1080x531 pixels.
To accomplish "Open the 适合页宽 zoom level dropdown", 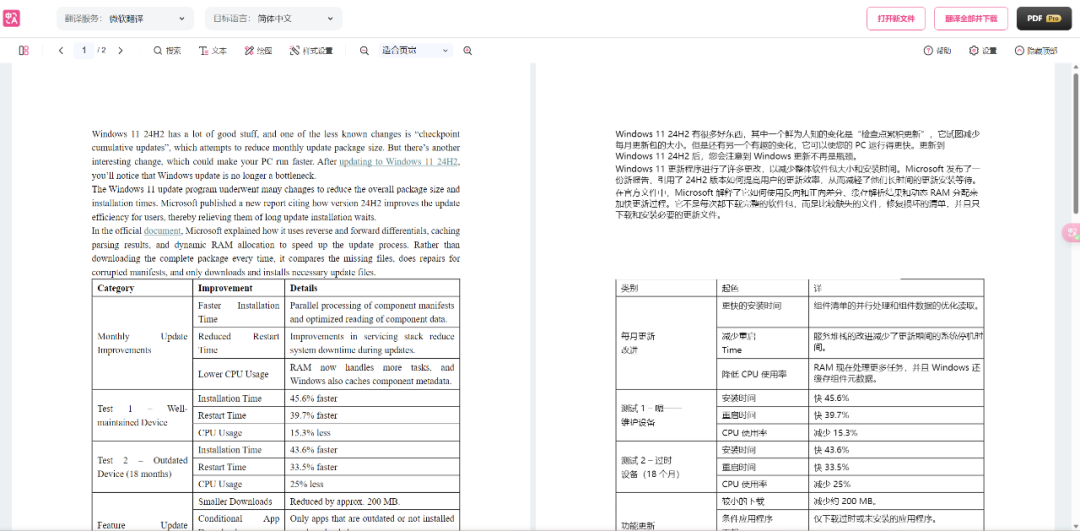I will pyautogui.click(x=415, y=50).
